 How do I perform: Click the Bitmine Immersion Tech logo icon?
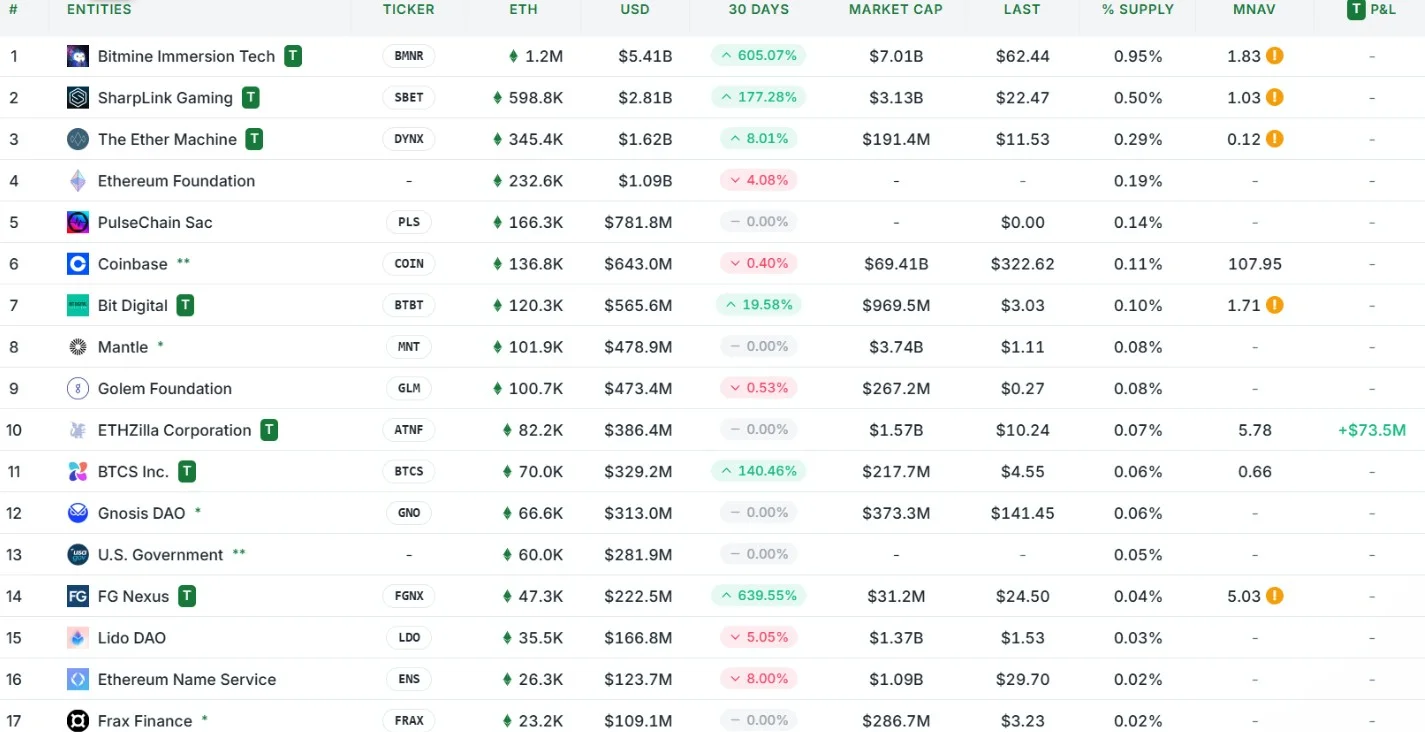point(78,56)
